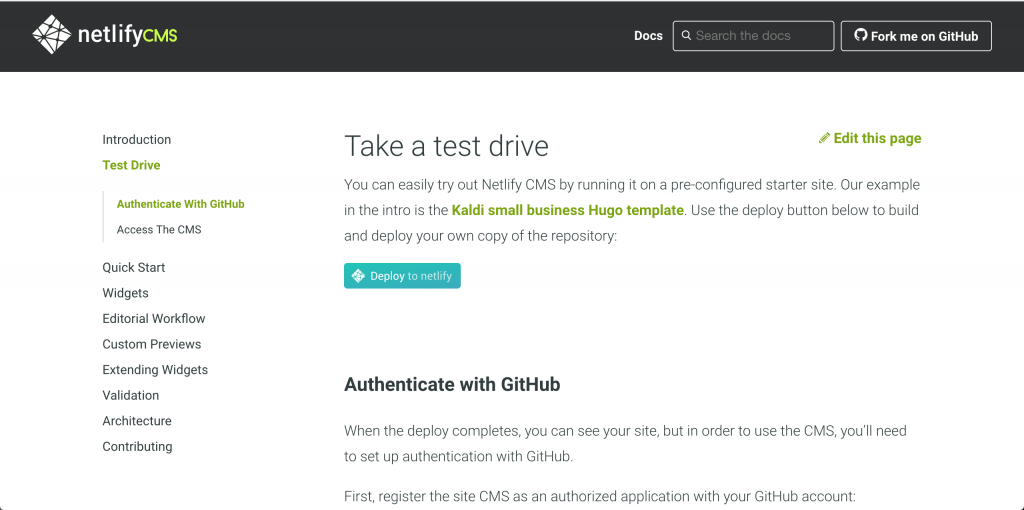This screenshot has width=1024, height=510.
Task: Jump to Authenticate With GitHub subsection
Action: point(180,204)
